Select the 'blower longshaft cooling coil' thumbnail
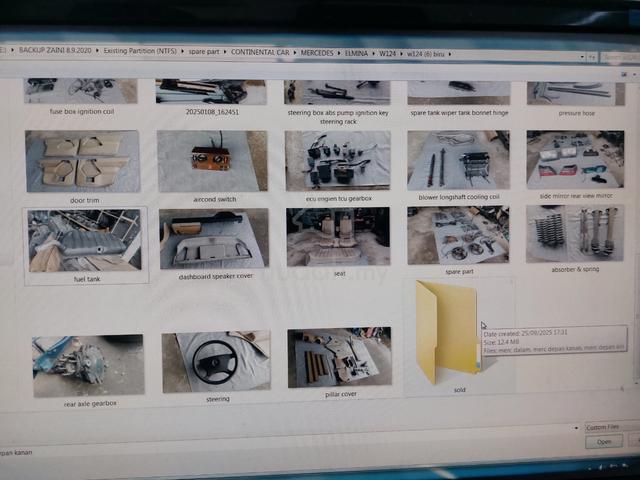640x480 pixels. 458,160
